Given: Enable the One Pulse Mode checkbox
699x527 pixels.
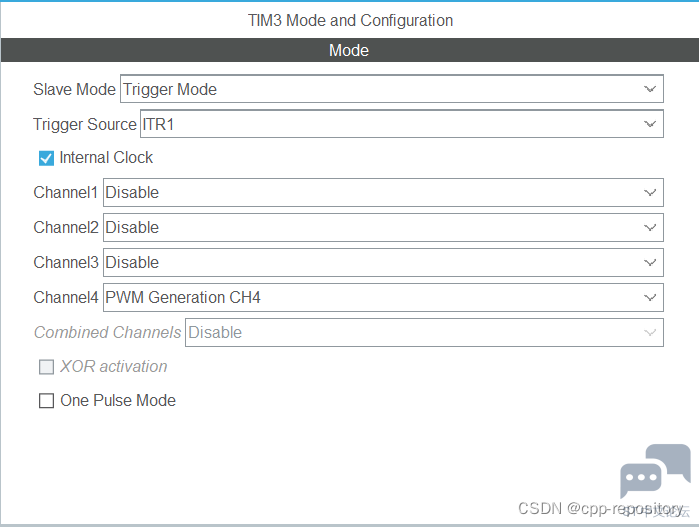Looking at the screenshot, I should click(46, 400).
